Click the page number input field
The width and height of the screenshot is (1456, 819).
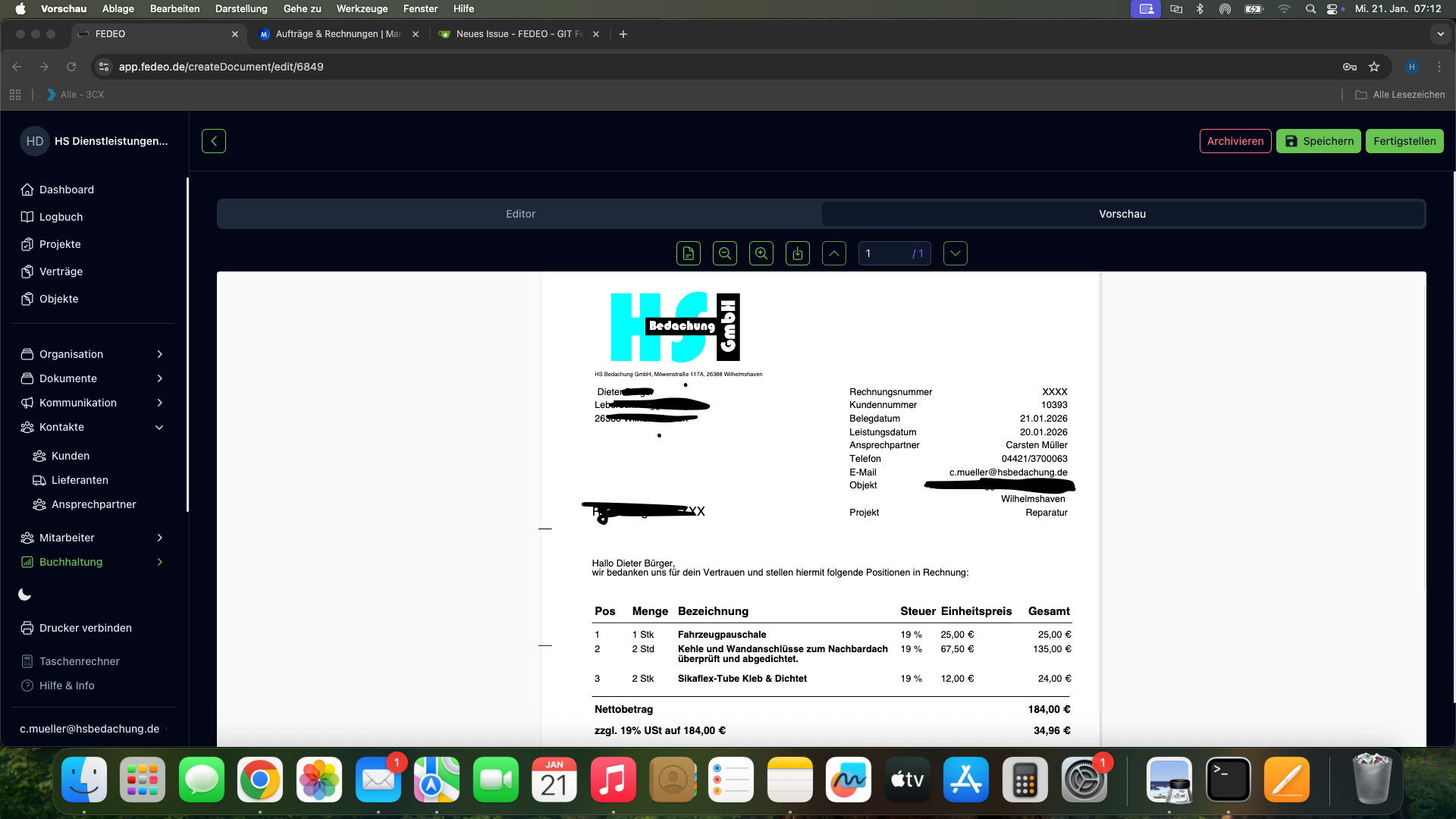point(883,253)
